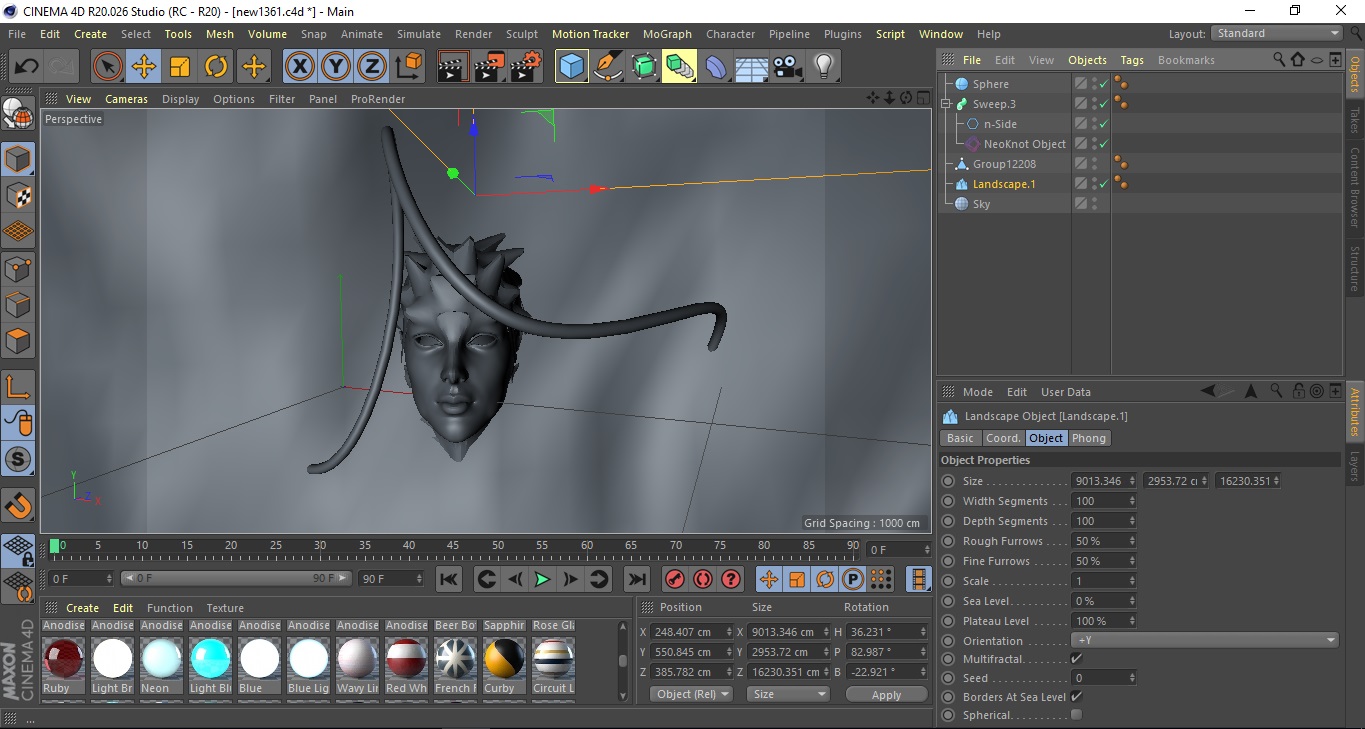Open Object Manager Tags menu
Viewport: 1365px width, 729px height.
click(1132, 60)
